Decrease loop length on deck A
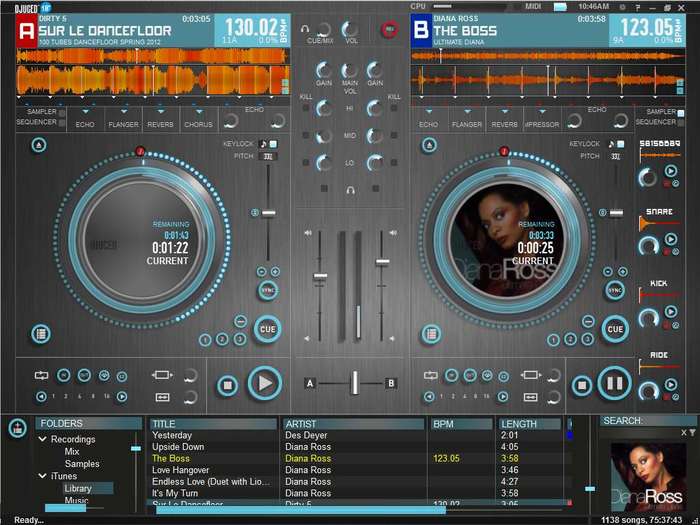This screenshot has width=700, height=525. 41,396
